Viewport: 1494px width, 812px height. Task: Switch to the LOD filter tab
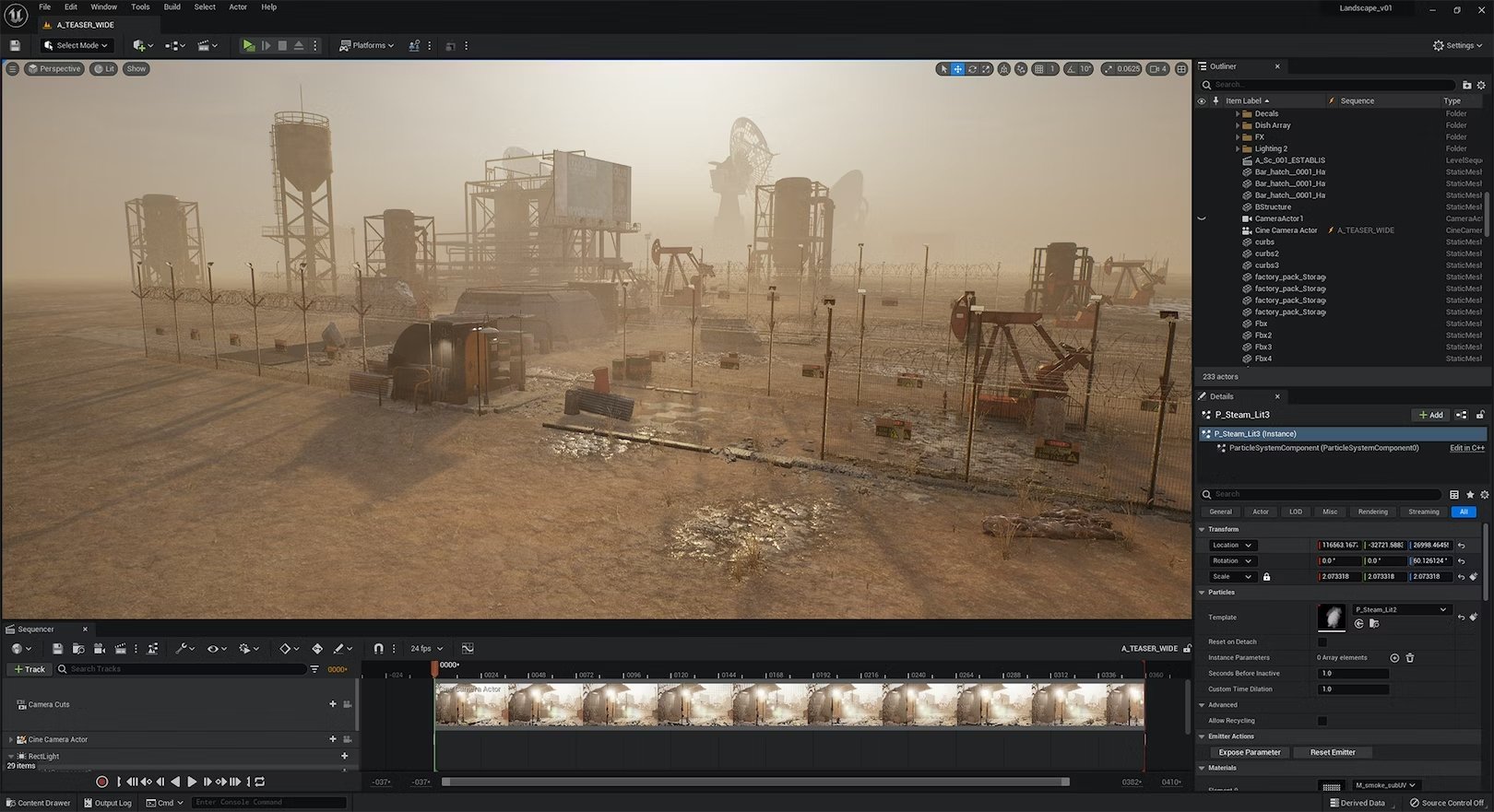click(x=1296, y=512)
